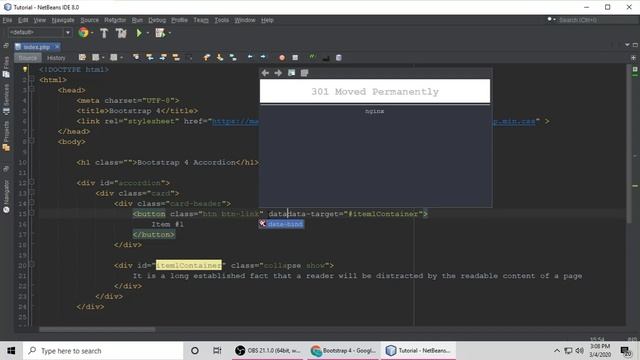640x360 pixels.
Task: Click the stop macro recording icon
Action: pyautogui.click(x=295, y=58)
